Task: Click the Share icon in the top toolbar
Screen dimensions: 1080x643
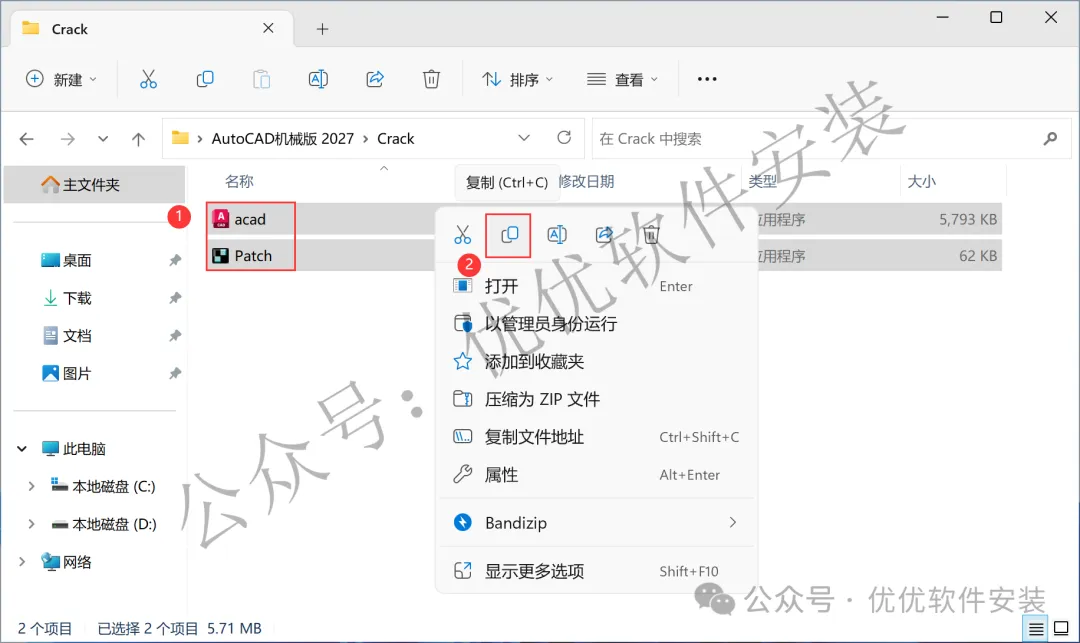Action: 374,79
